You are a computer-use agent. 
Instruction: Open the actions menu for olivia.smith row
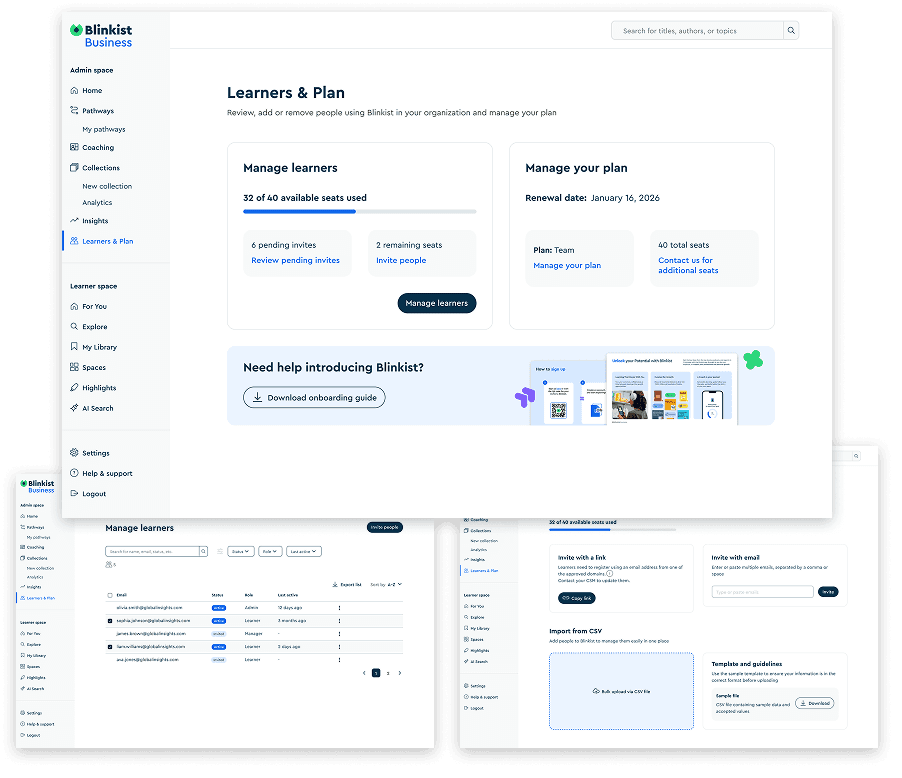click(x=339, y=608)
